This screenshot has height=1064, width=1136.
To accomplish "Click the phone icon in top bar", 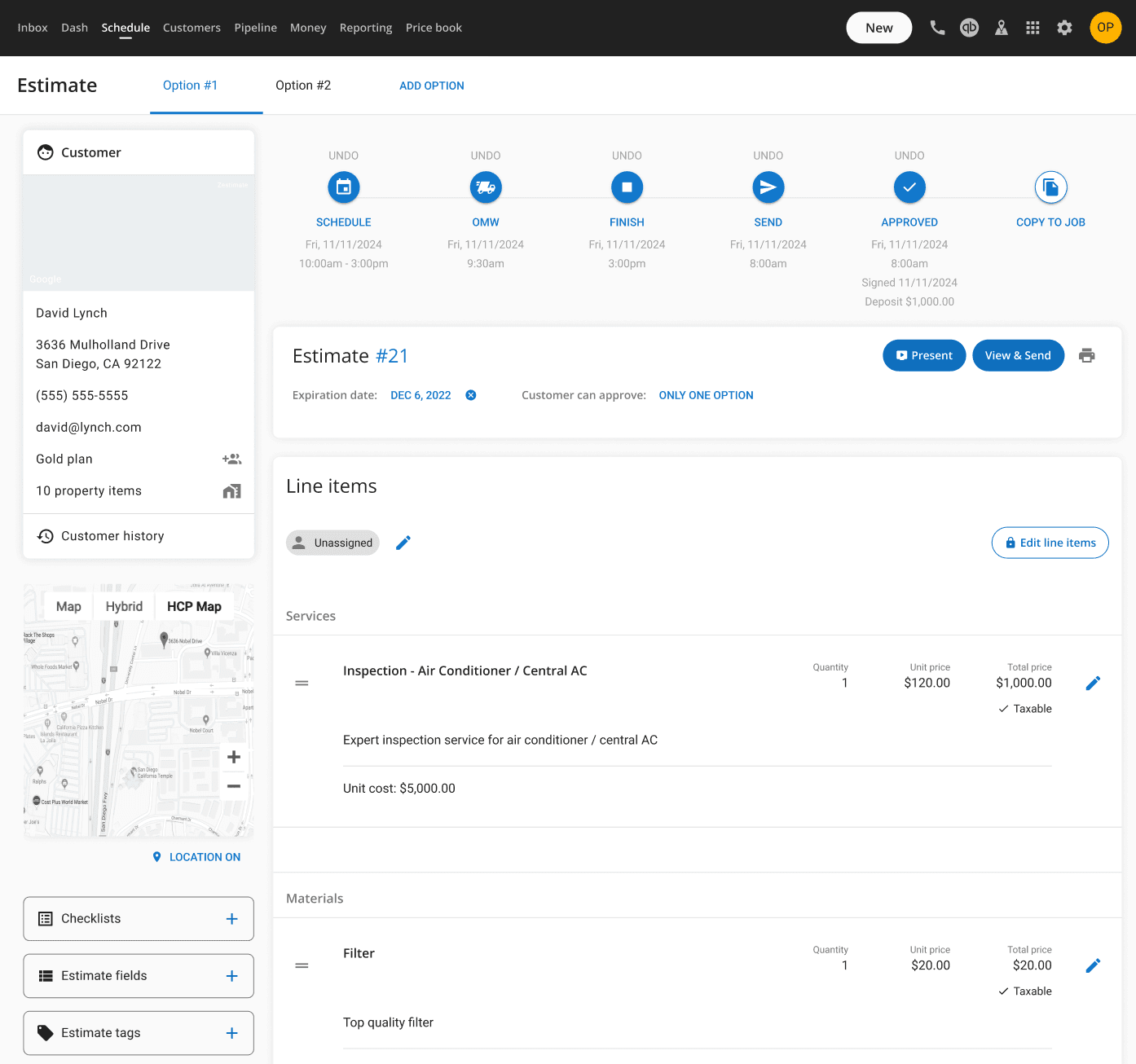I will click(x=937, y=28).
